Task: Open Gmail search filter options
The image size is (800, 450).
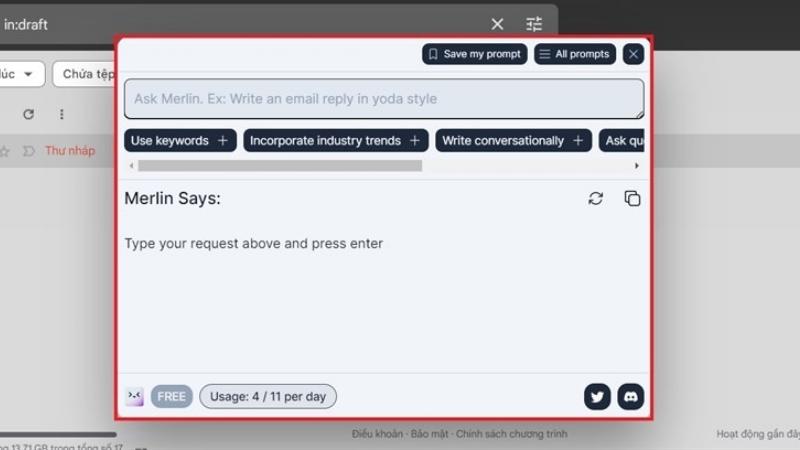Action: click(x=534, y=24)
